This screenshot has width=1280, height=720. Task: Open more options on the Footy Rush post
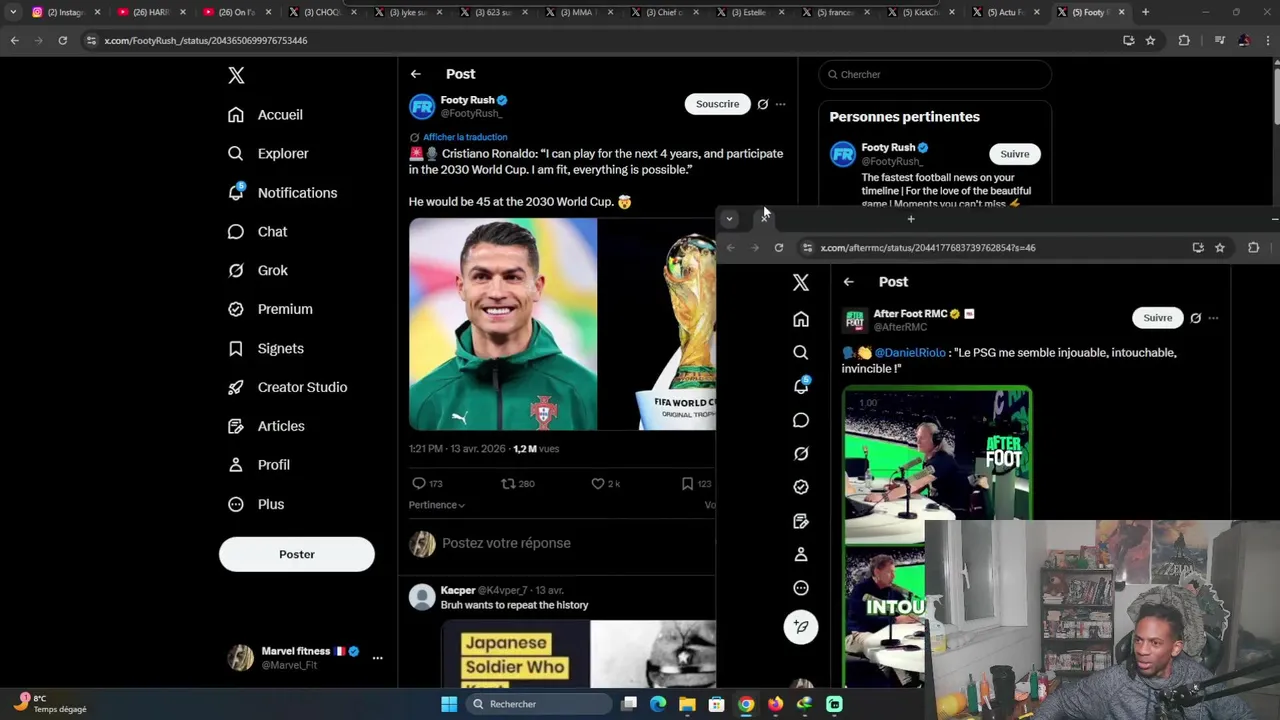click(x=781, y=104)
